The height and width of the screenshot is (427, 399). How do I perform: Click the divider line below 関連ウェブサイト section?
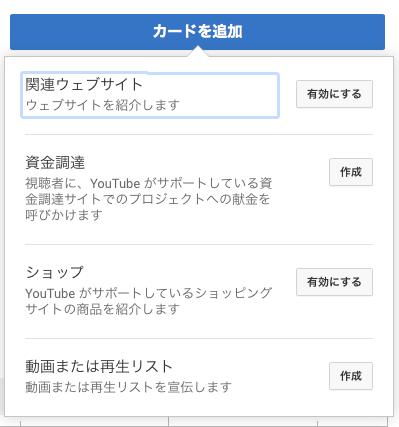point(199,135)
